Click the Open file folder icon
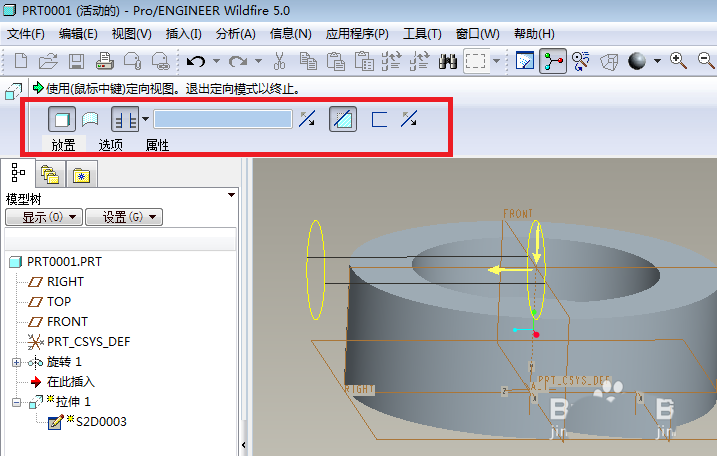Viewport: 717px width, 456px height. coord(48,61)
